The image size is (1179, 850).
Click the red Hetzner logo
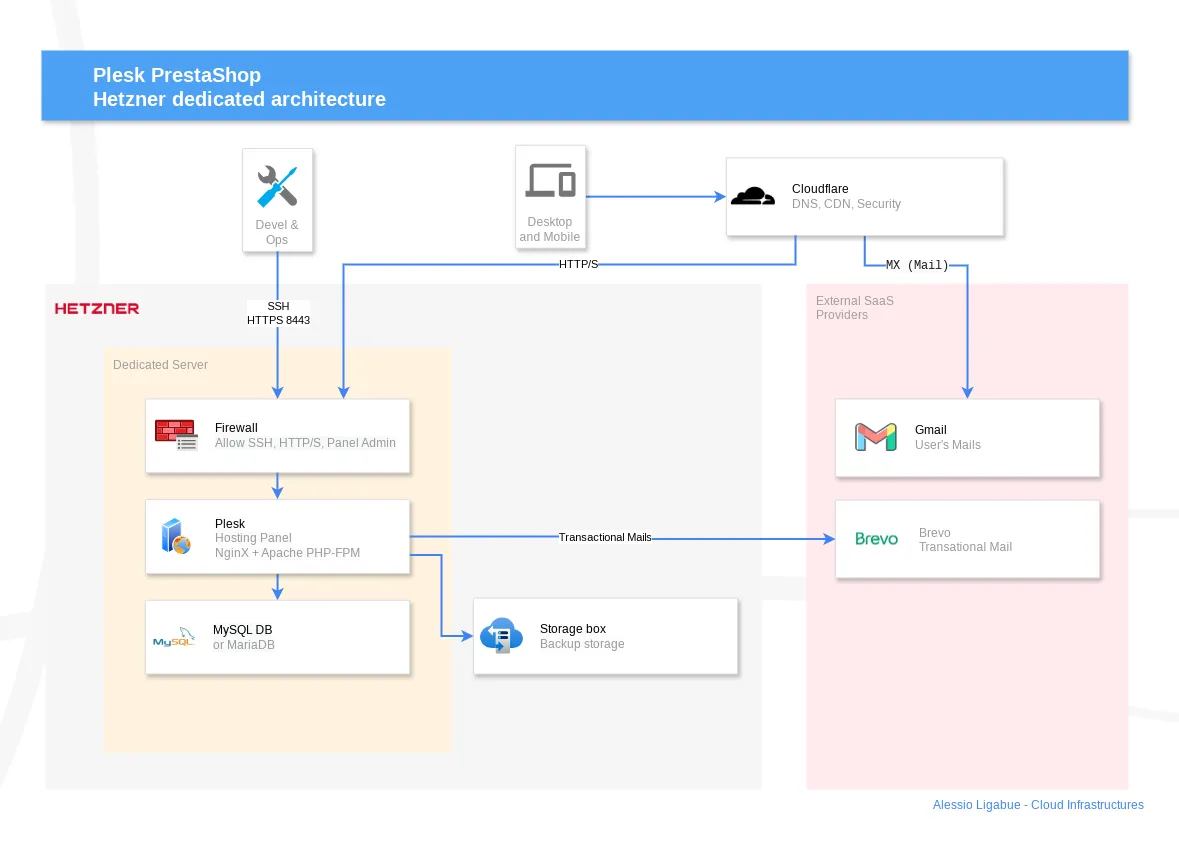pos(97,308)
